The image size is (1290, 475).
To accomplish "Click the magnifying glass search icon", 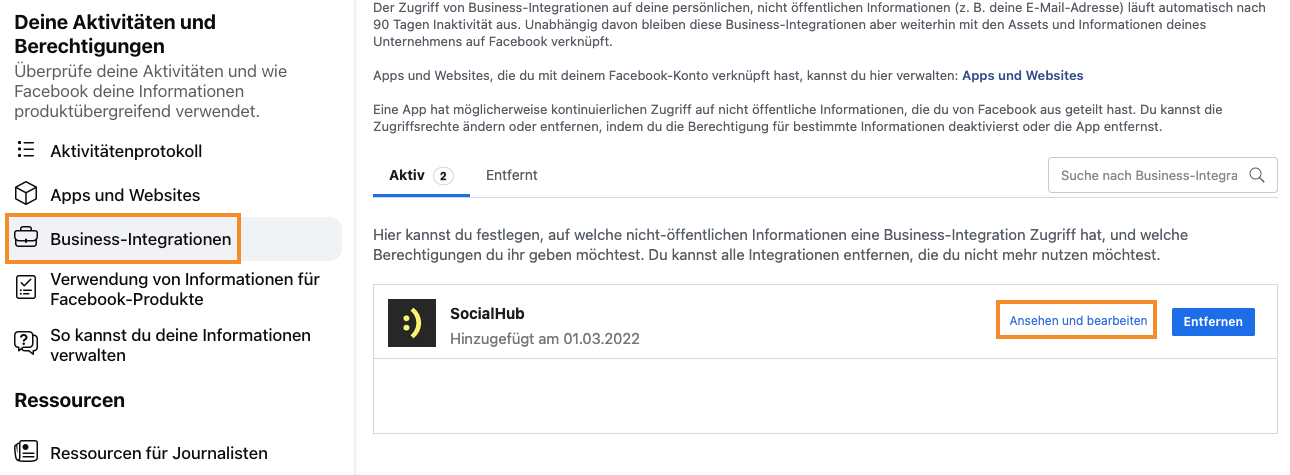I will pos(1257,175).
